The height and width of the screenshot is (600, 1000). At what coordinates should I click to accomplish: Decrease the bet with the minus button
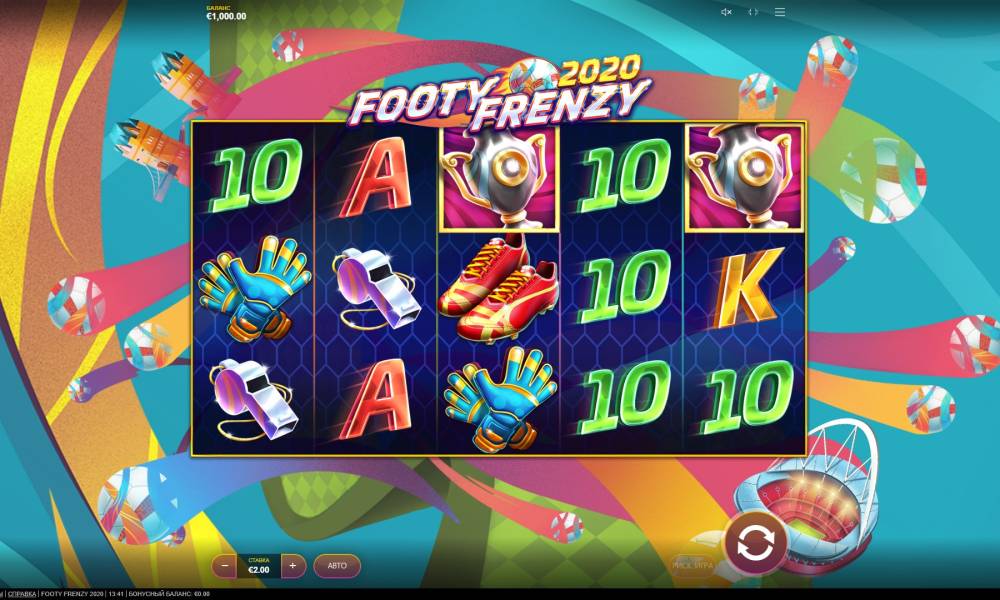tap(224, 566)
